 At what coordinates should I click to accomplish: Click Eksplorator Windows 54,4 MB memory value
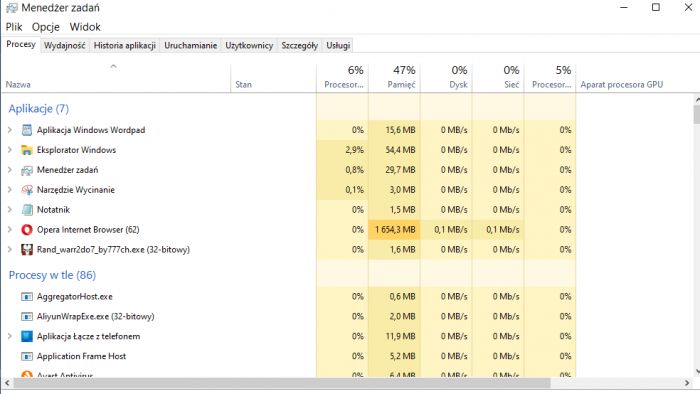coord(400,150)
